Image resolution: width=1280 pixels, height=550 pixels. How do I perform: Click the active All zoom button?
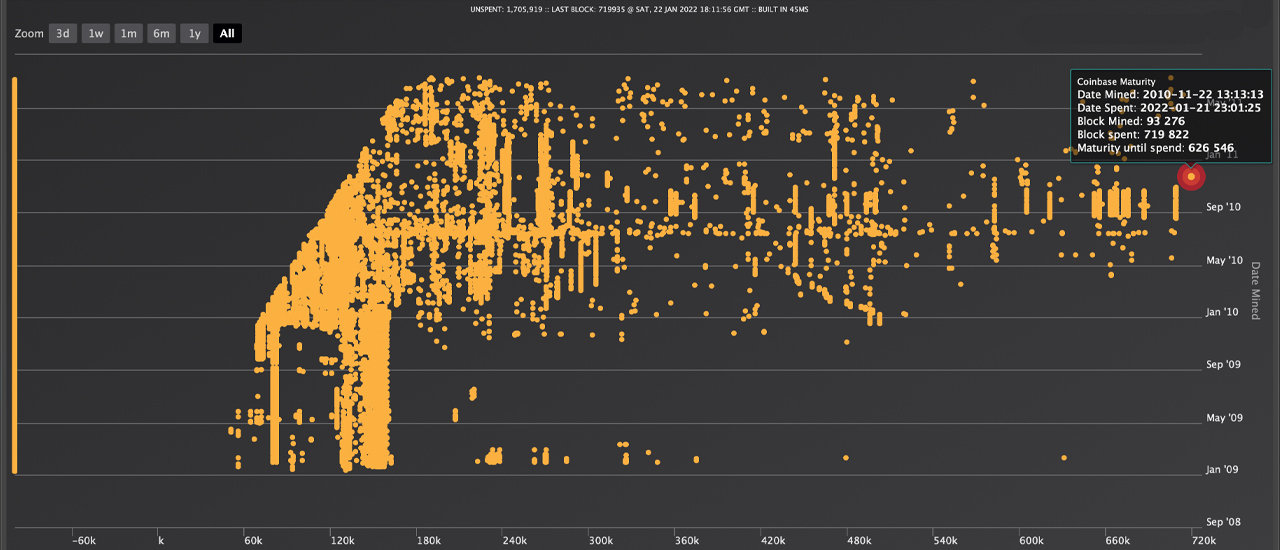point(227,33)
